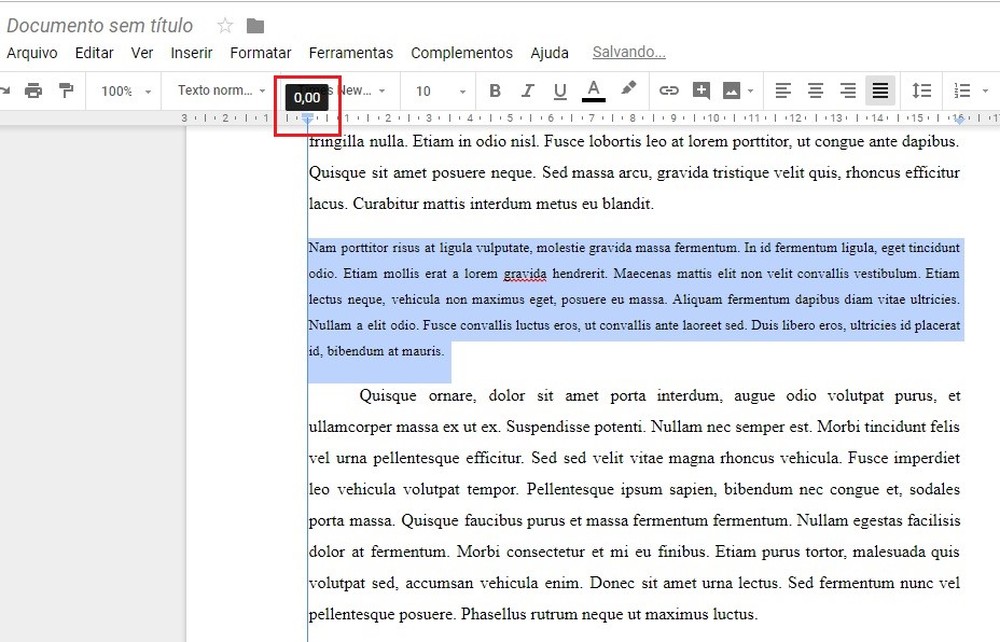Open the line spacing options

(x=921, y=90)
